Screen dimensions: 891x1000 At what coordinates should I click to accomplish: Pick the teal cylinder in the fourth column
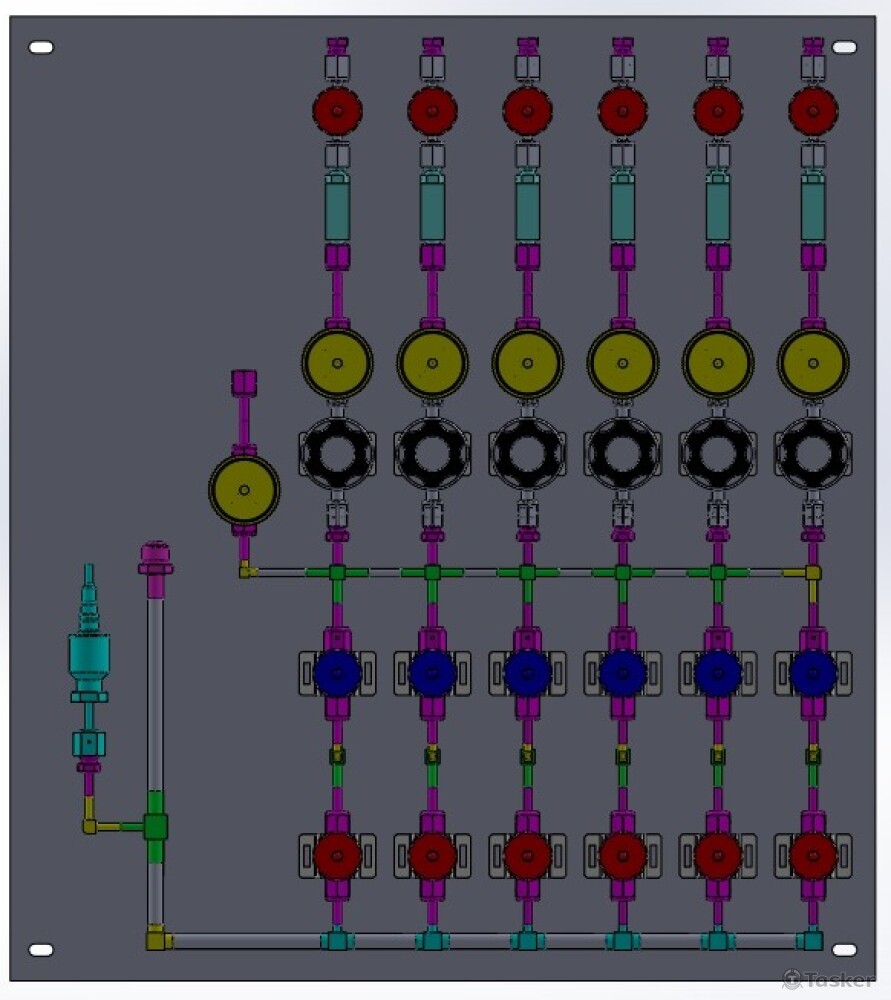pyautogui.click(x=622, y=208)
